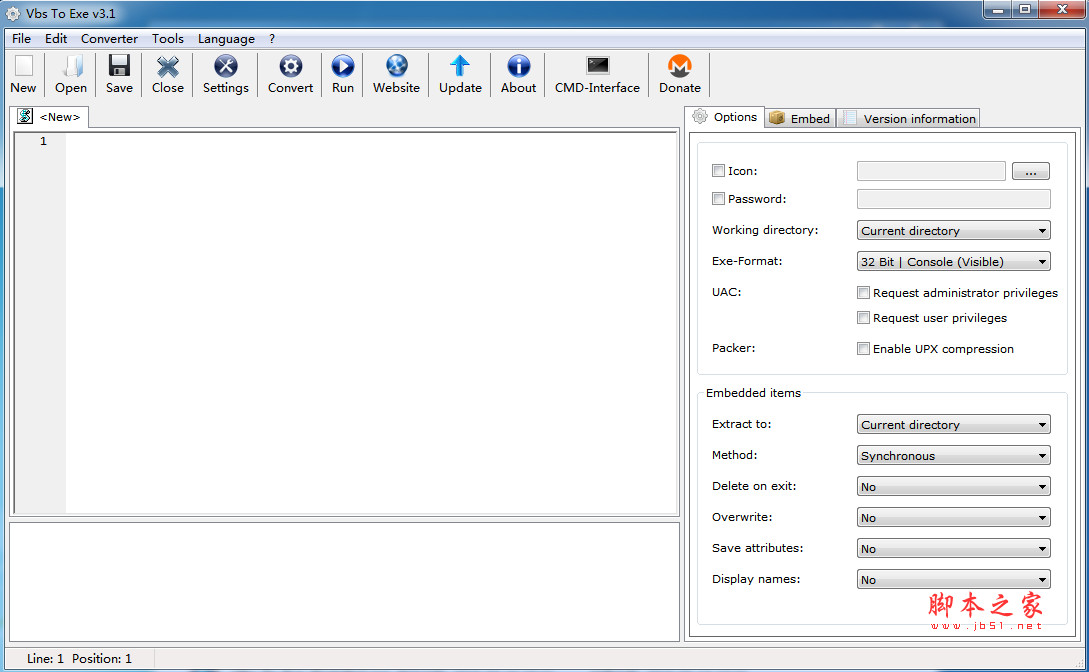Open the Website globe icon

[396, 67]
